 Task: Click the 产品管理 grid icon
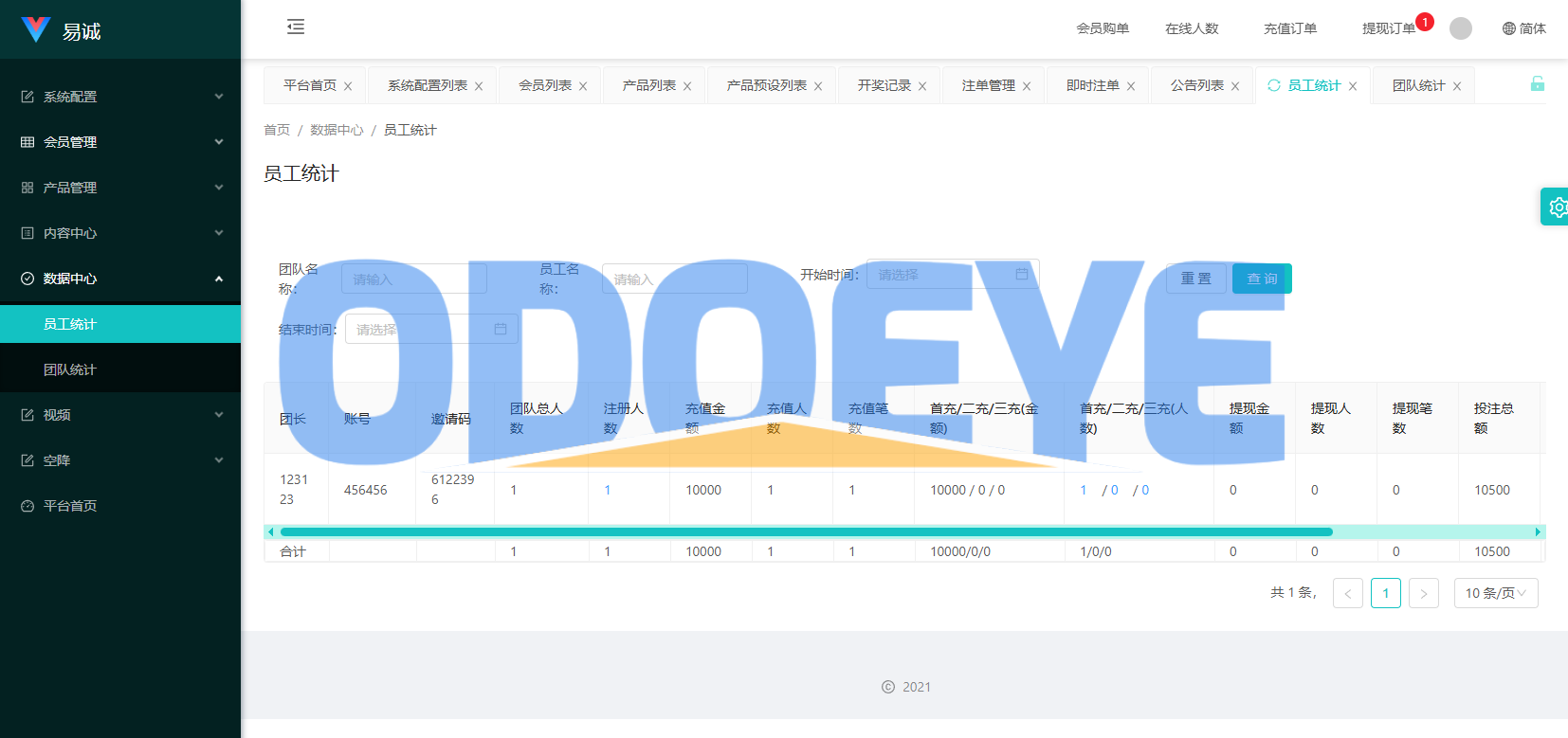(27, 188)
